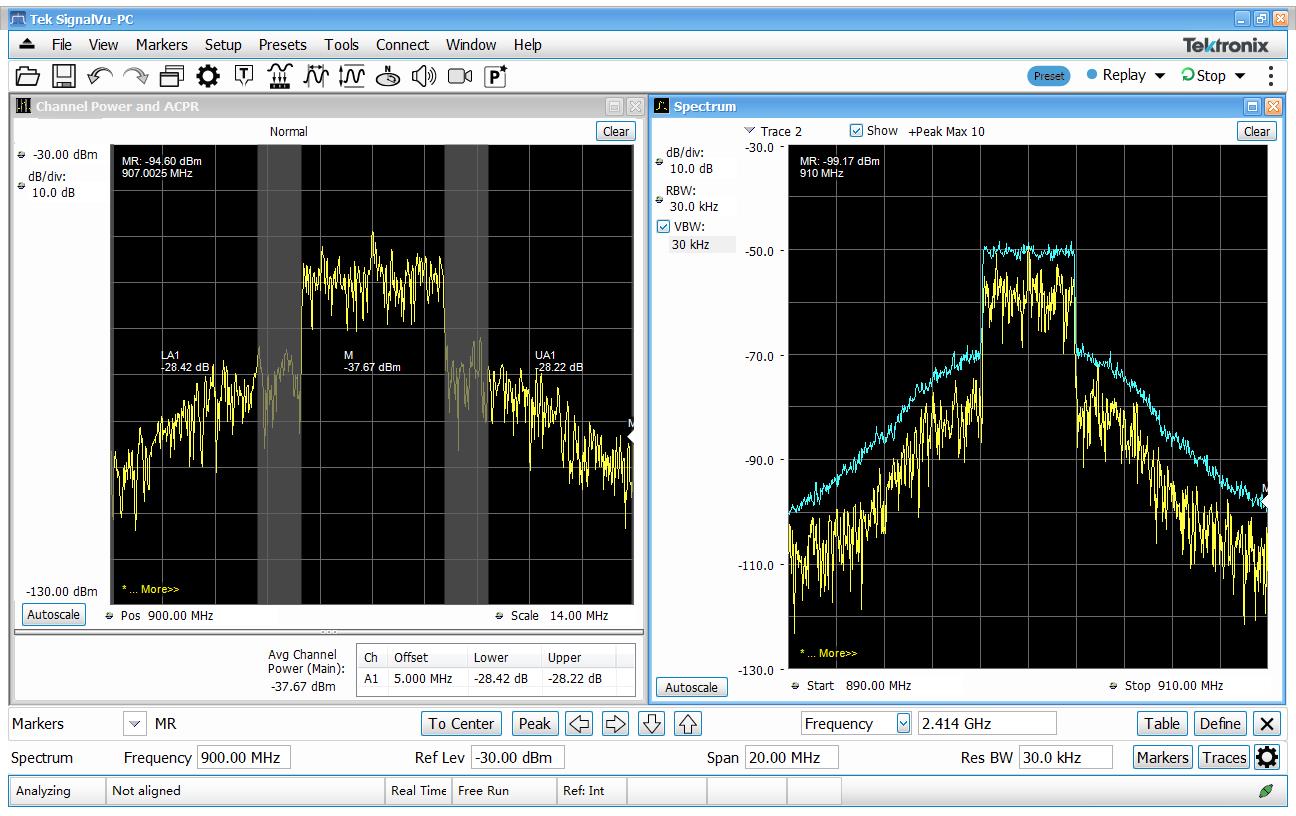Click the trigger 'T' toolbar icon
Image resolution: width=1296 pixels, height=816 pixels.
point(244,76)
